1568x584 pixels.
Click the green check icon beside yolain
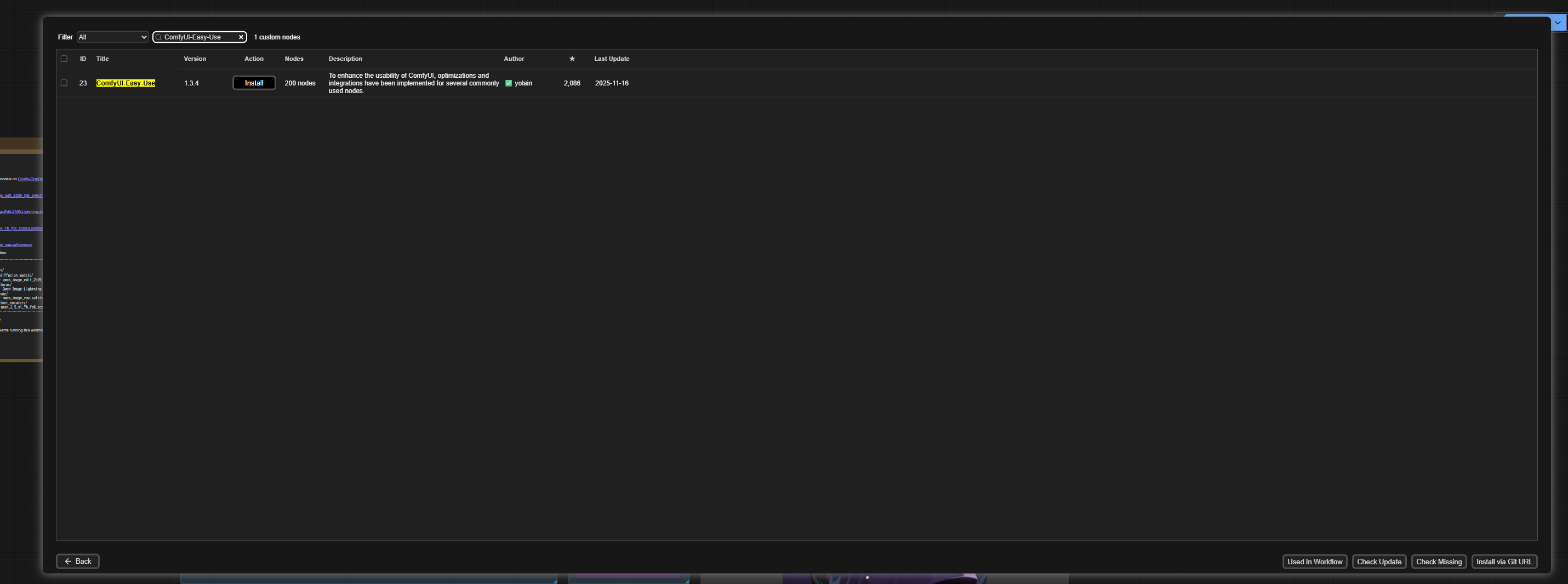[x=508, y=83]
